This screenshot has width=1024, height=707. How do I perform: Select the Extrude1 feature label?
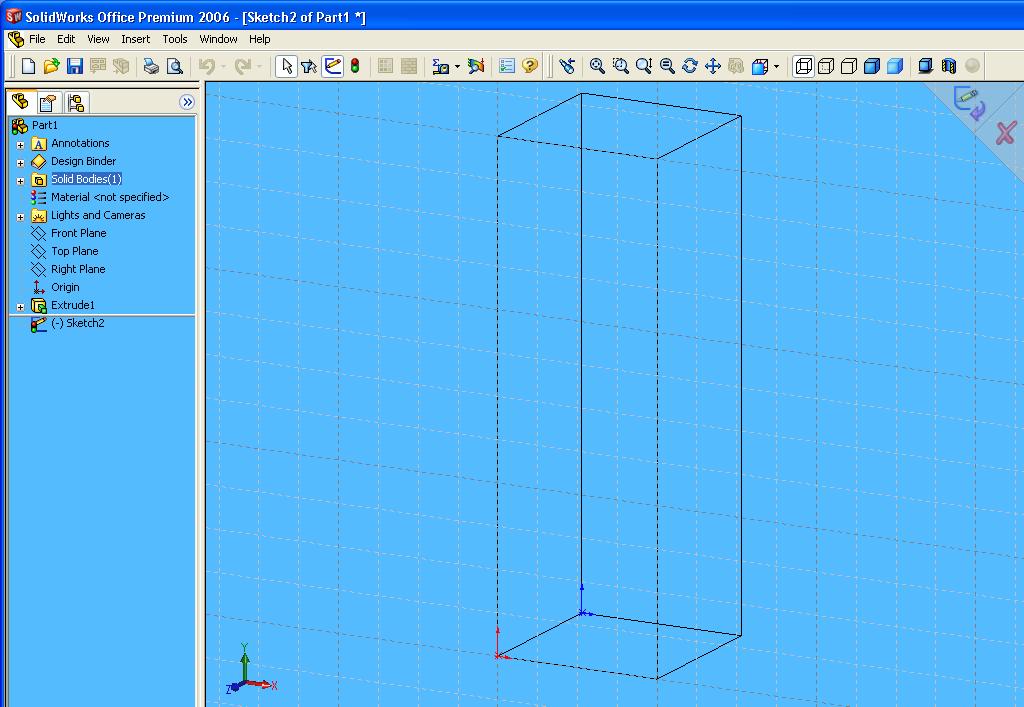pos(73,305)
